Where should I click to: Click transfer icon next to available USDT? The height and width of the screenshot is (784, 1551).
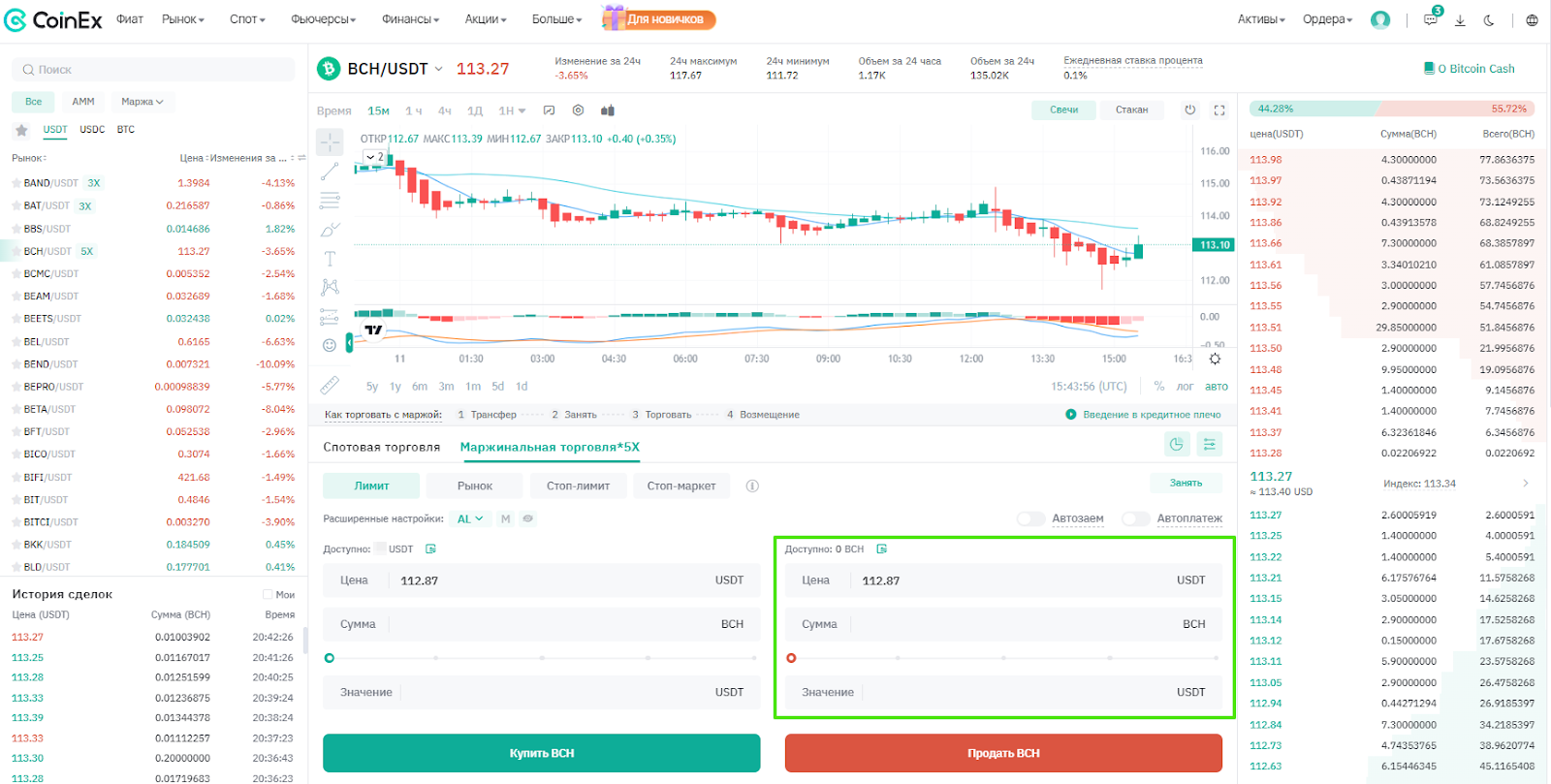pos(430,549)
